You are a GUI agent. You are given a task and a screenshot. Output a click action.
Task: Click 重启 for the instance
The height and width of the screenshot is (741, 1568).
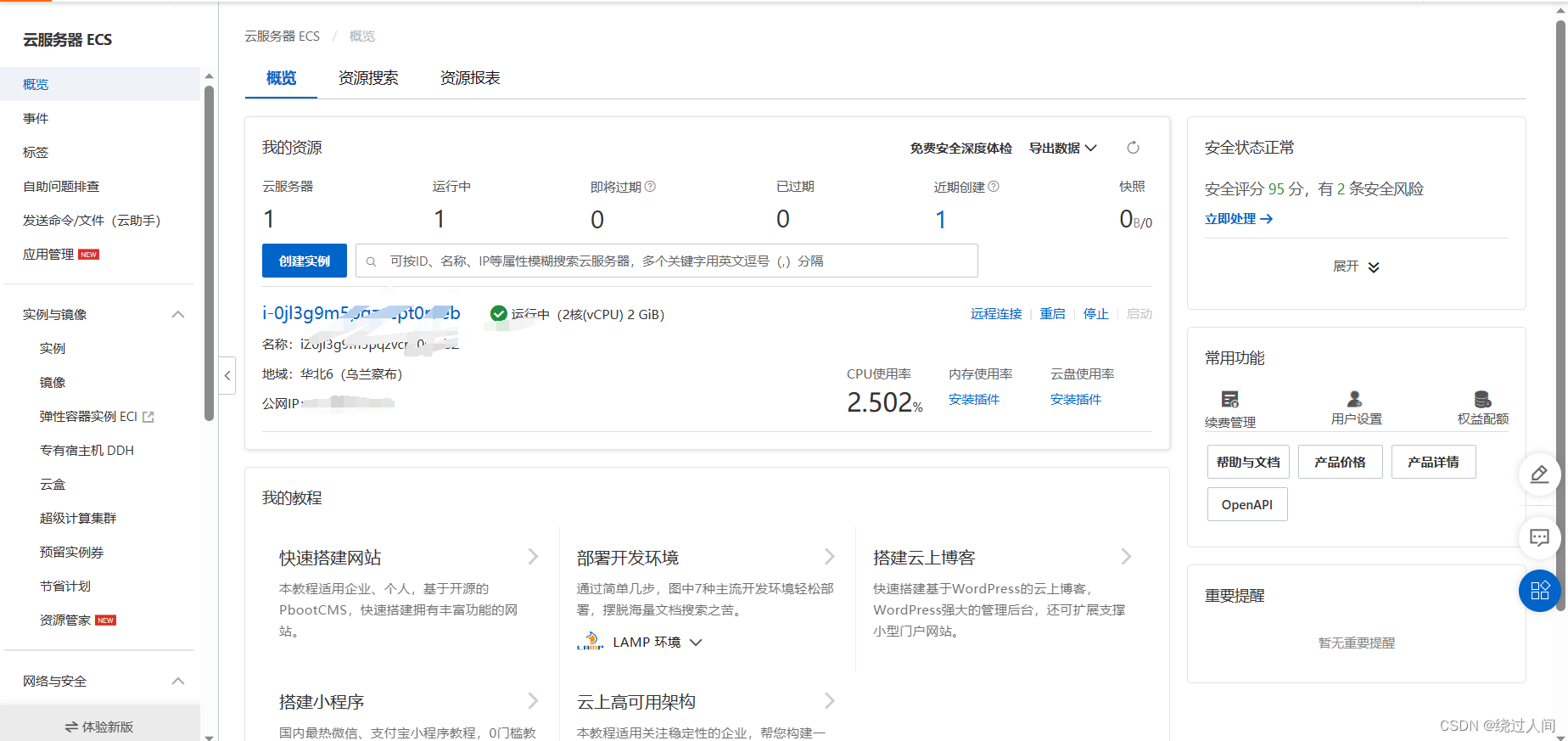tap(1052, 314)
